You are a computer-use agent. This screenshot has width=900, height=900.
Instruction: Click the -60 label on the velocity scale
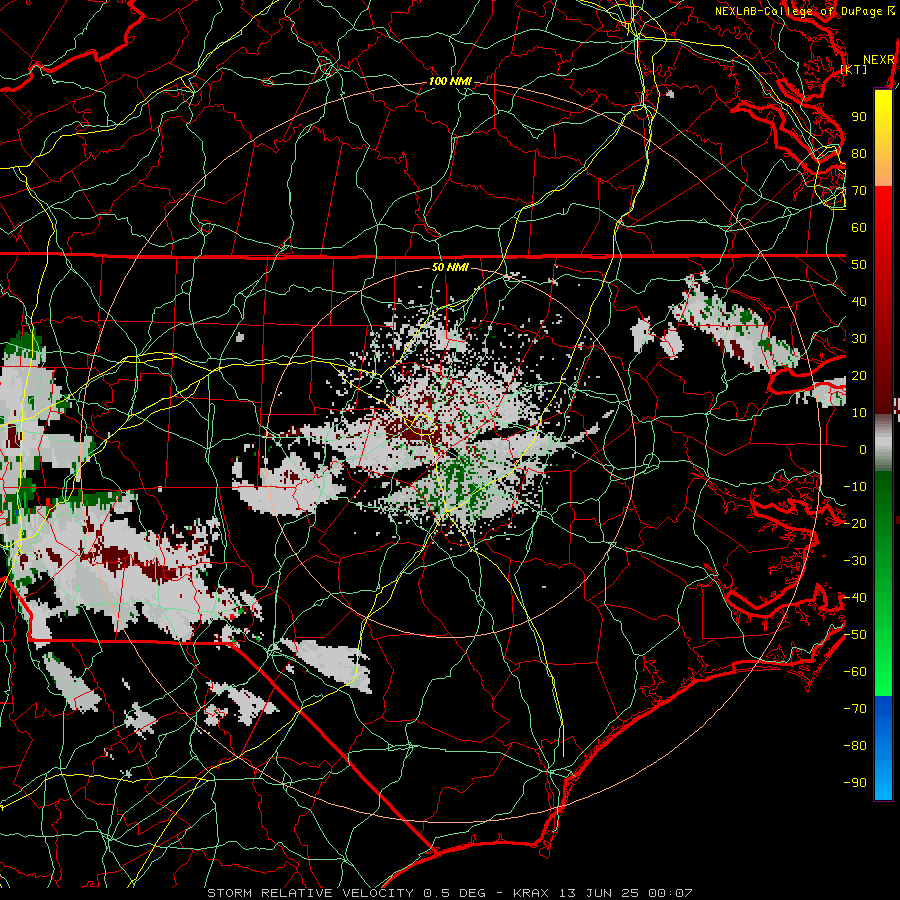[x=855, y=672]
